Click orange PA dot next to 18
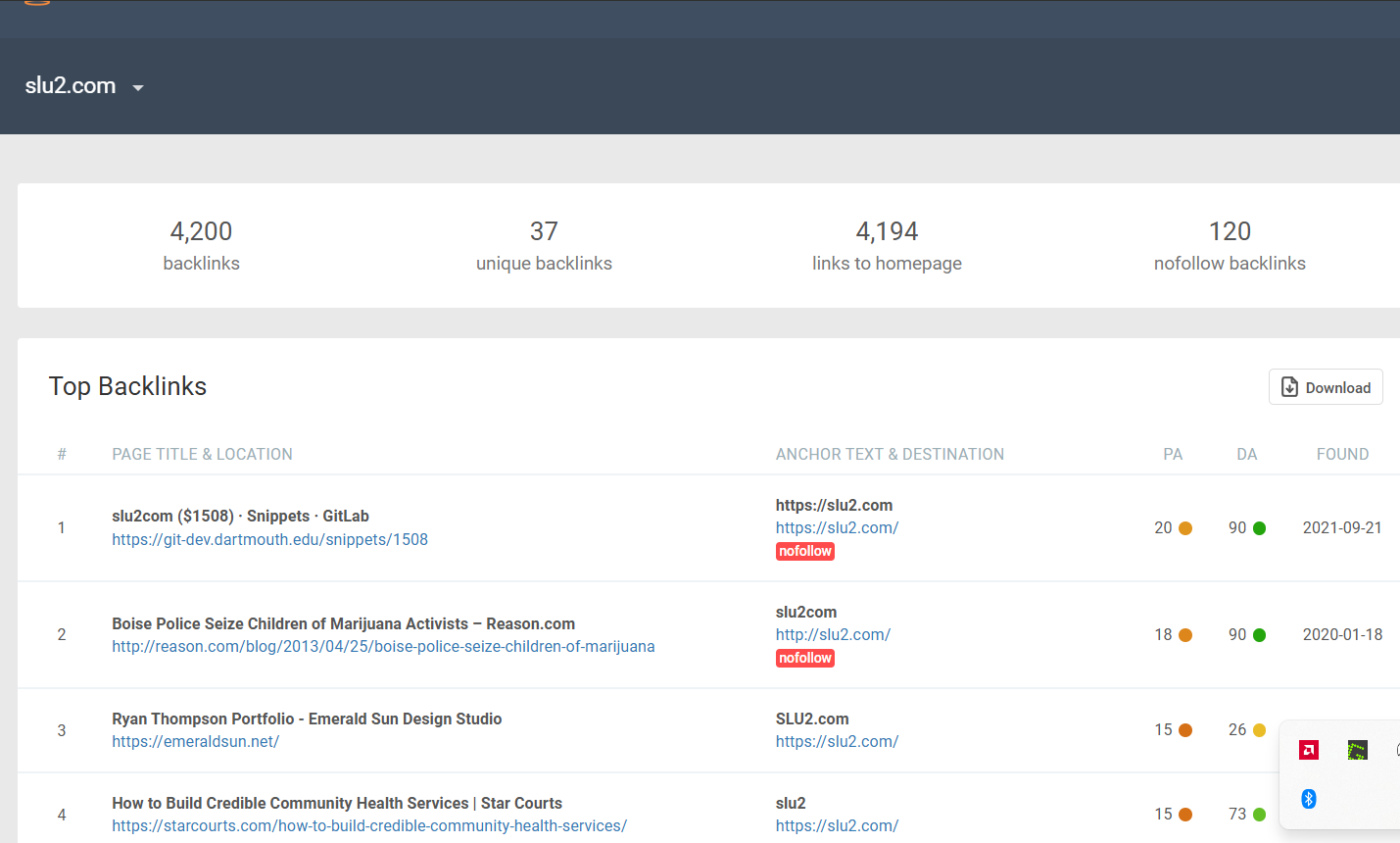Image resolution: width=1400 pixels, height=843 pixels. 1185,635
